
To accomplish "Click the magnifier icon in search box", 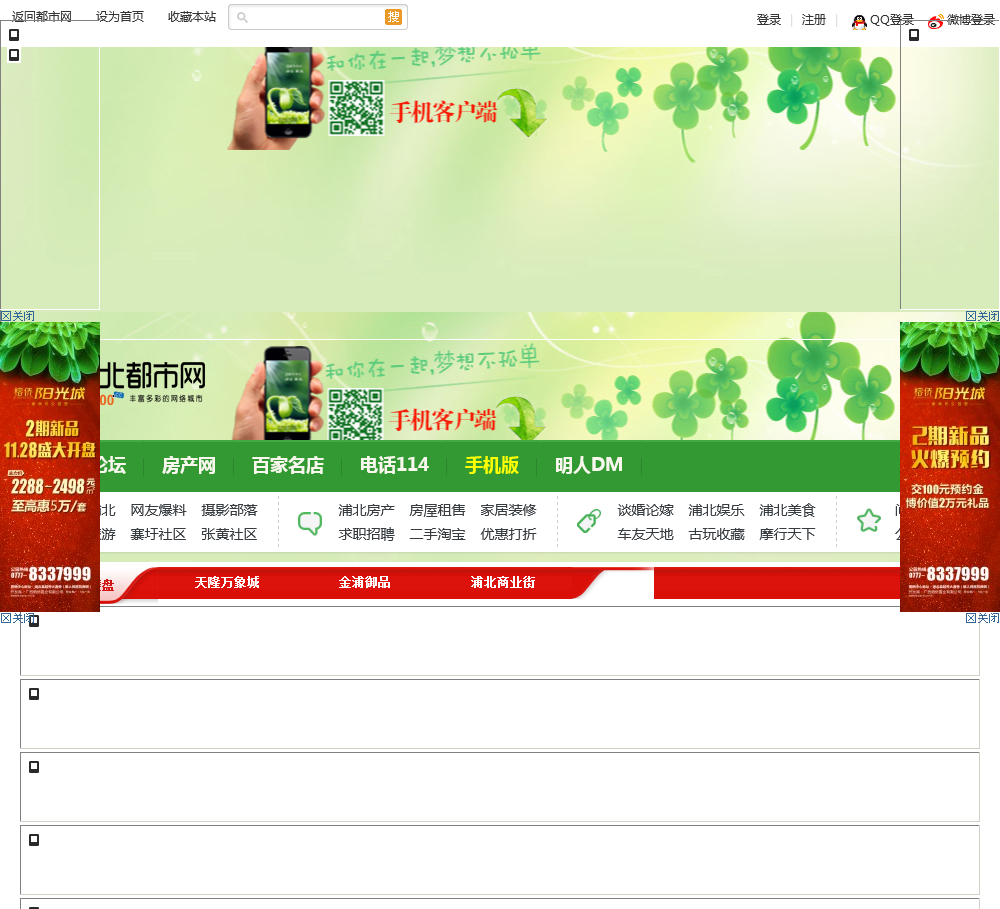I will (x=242, y=17).
